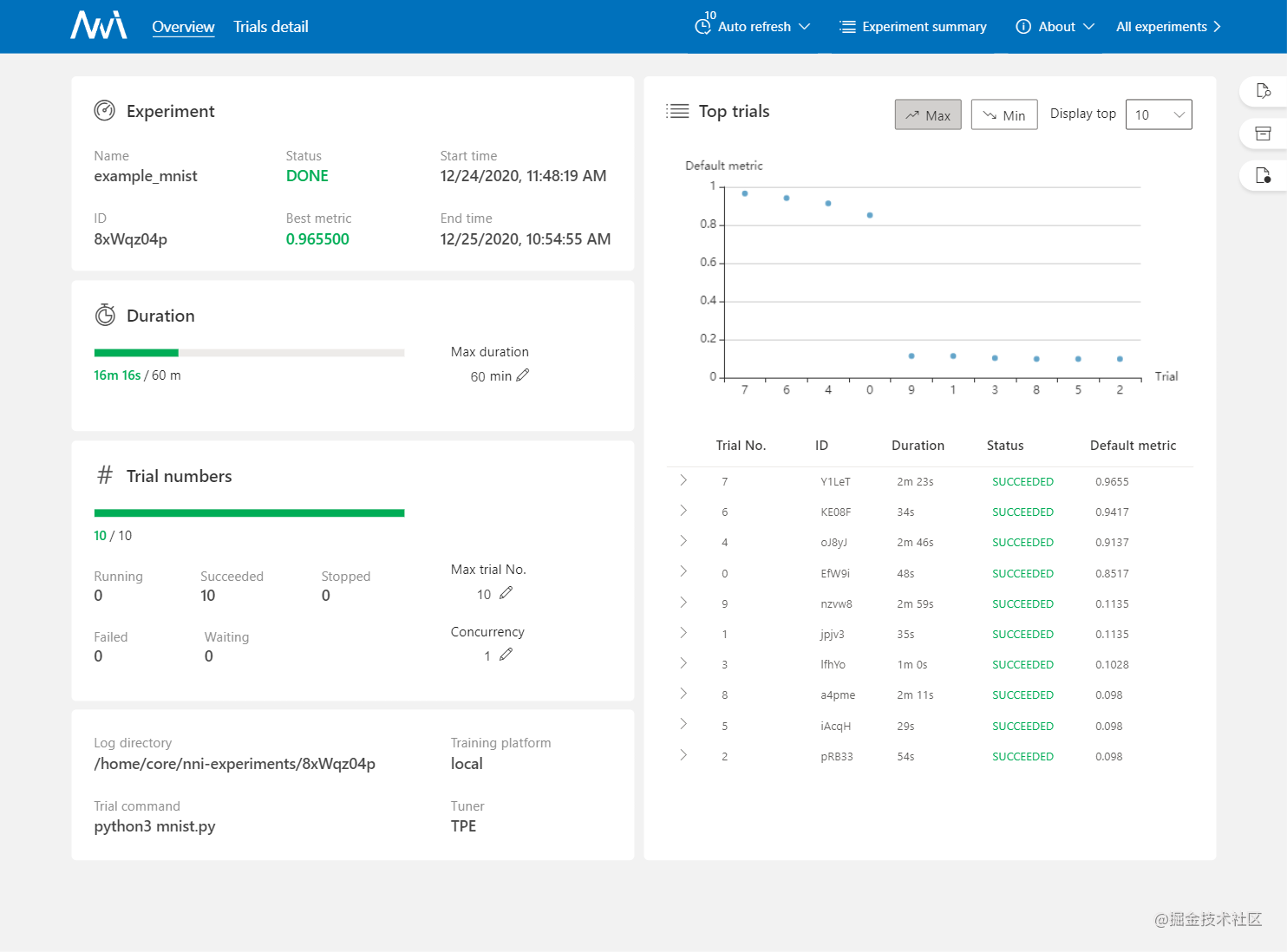Expand trial 7 row Y1LeT
This screenshot has width=1287, height=952.
(683, 480)
